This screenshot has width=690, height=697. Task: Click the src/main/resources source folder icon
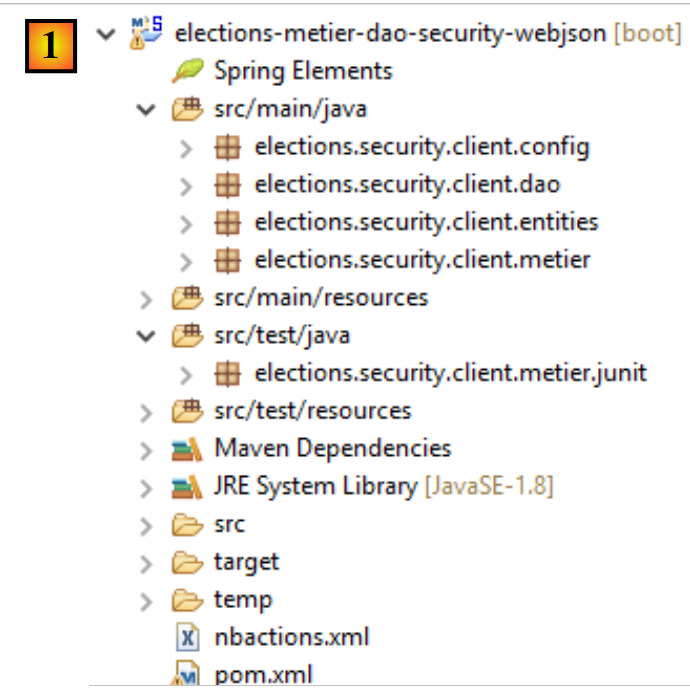point(186,298)
